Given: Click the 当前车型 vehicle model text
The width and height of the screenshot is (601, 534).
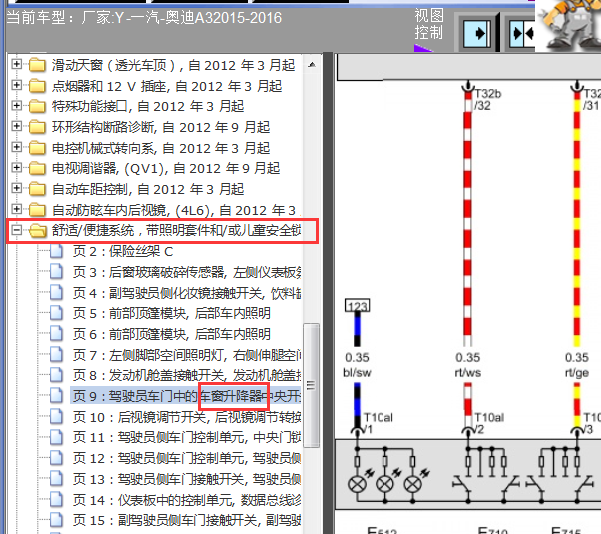Looking at the screenshot, I should [x=145, y=18].
